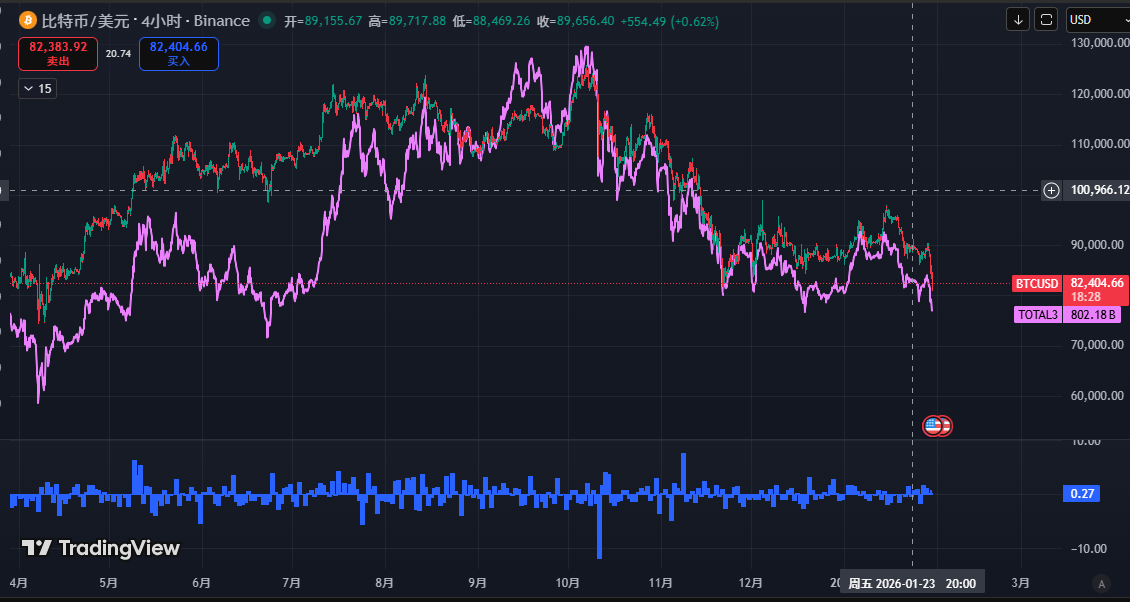Click the 10月 label on time axis

tap(568, 583)
